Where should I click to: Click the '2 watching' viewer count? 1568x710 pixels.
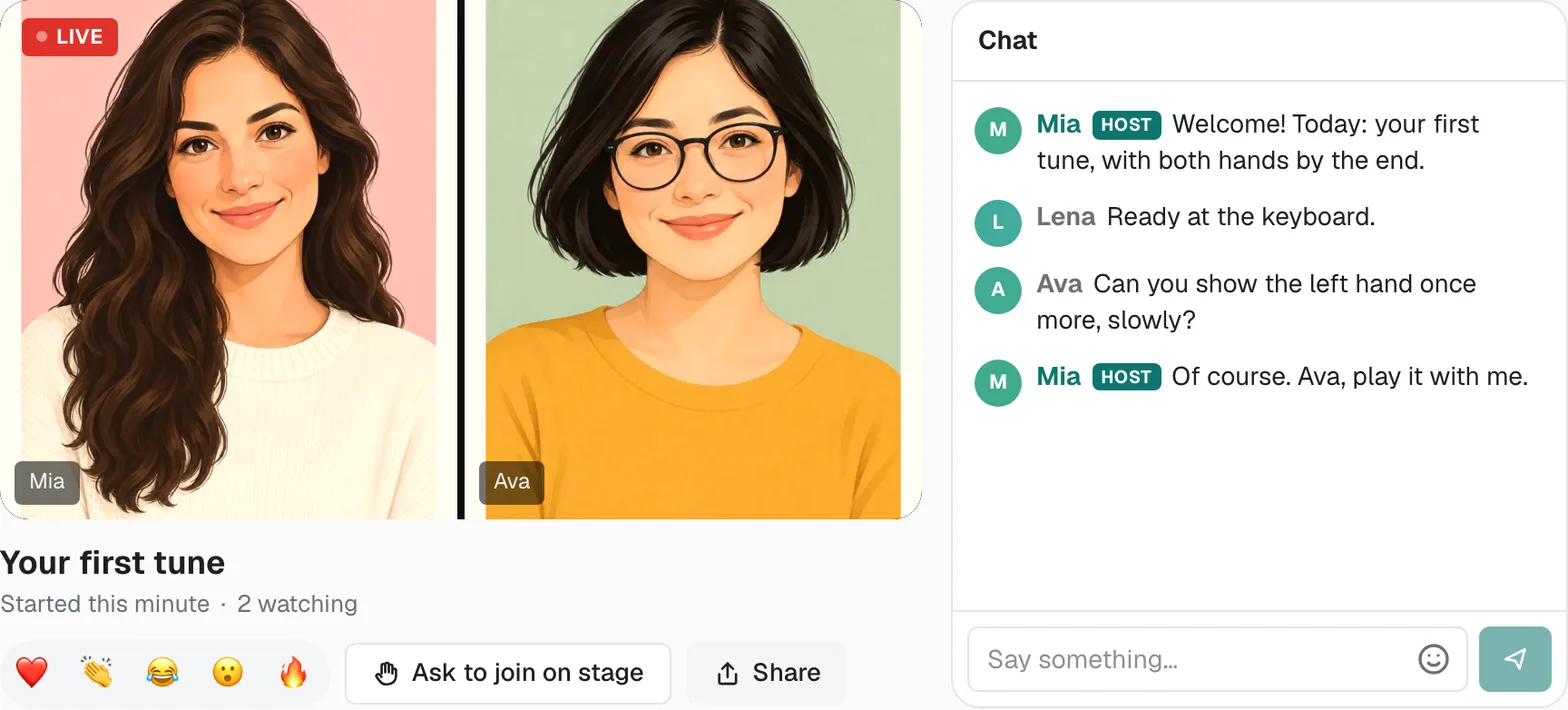pos(297,604)
